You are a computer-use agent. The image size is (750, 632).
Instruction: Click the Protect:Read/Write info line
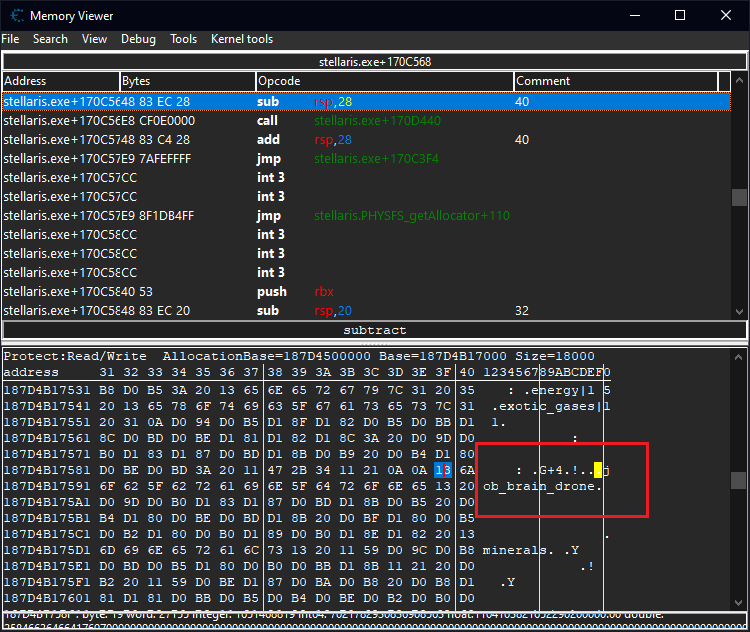click(299, 356)
